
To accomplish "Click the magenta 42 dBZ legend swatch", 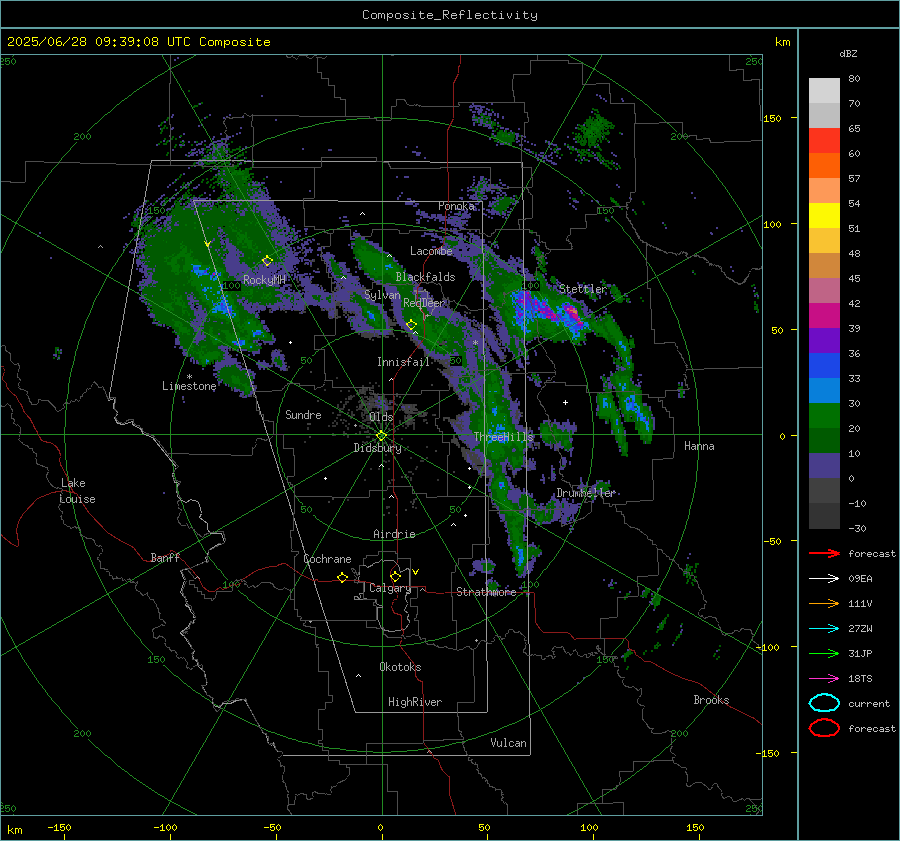I will coord(824,315).
